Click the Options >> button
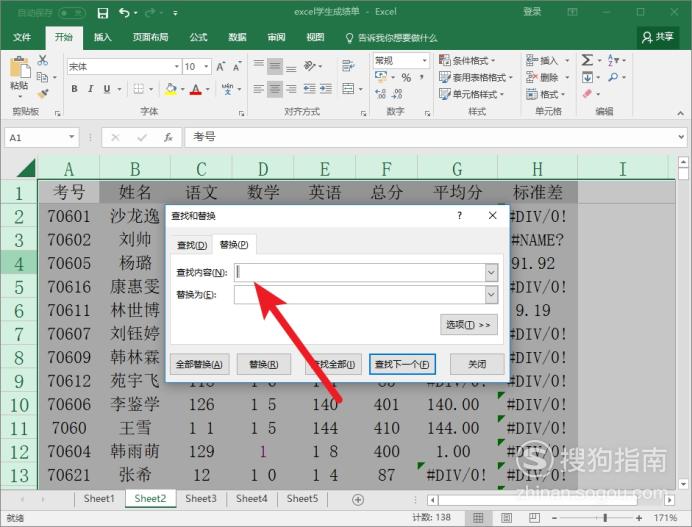 tap(469, 325)
